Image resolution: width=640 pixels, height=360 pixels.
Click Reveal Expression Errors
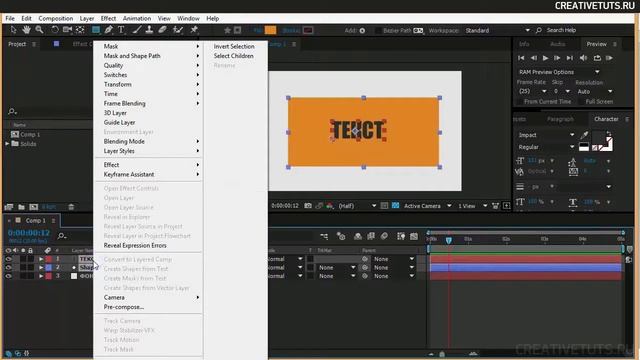click(x=135, y=245)
